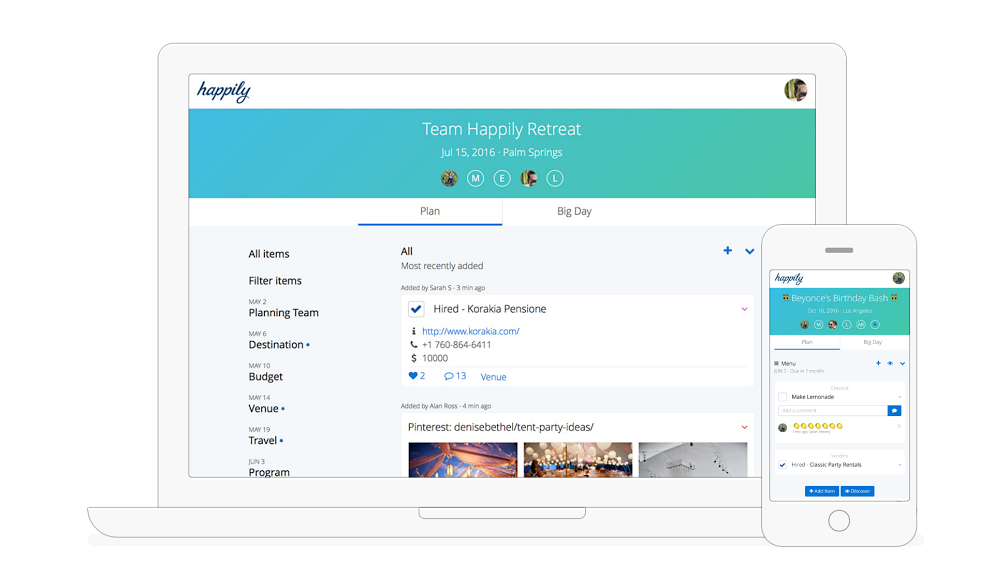Click the info icon beside the korakia link

413,331
